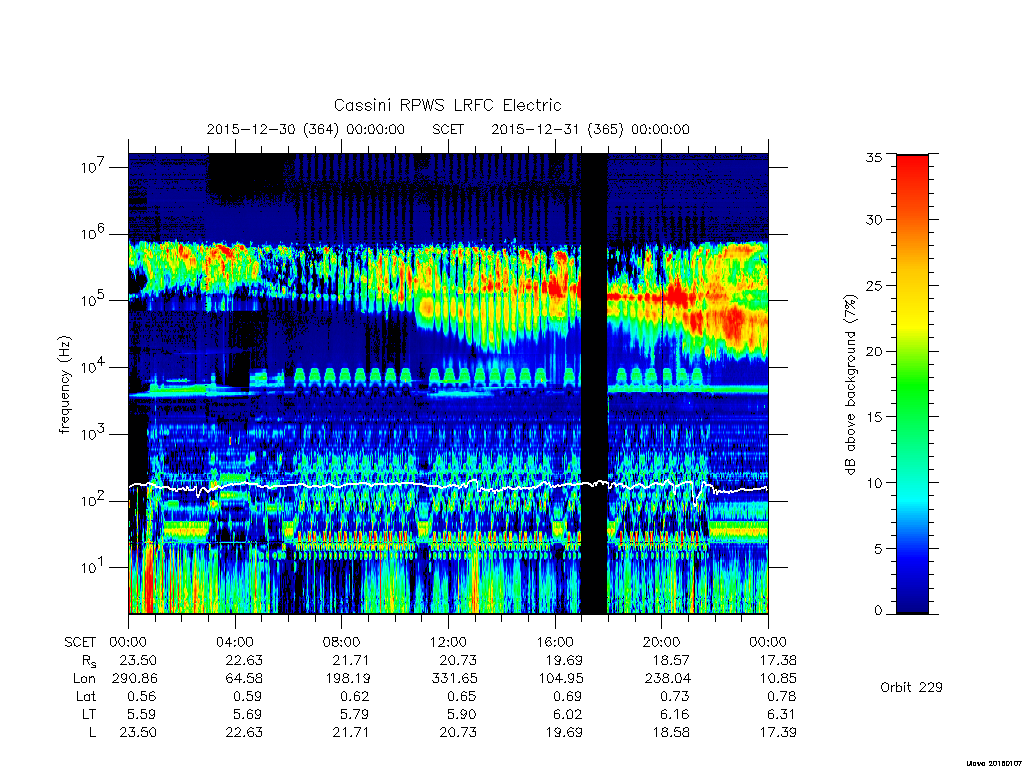Click the 10^5 frequency axis tick label
The image size is (1024, 768).
[93, 300]
